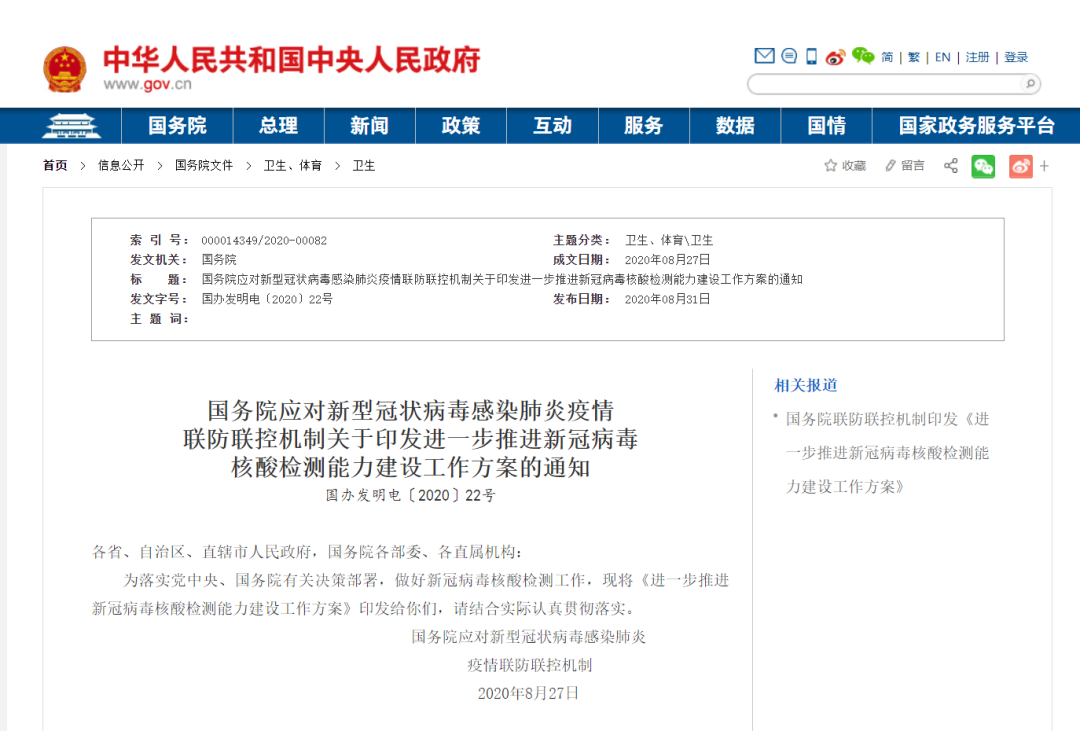1080x731 pixels.
Task: Click the plus icon for more sharing
Action: coord(1044,166)
